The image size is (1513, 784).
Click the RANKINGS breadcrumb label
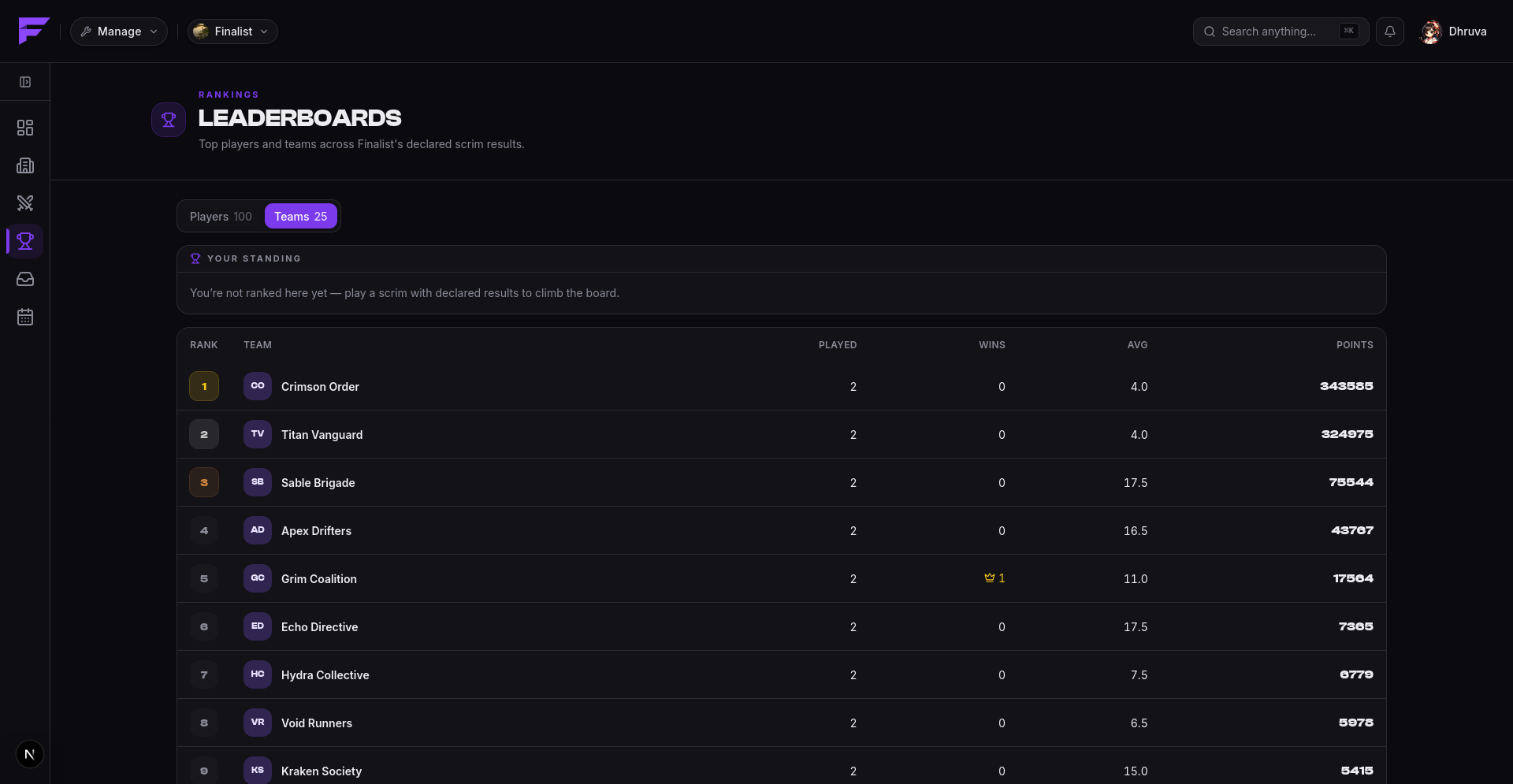coord(229,95)
